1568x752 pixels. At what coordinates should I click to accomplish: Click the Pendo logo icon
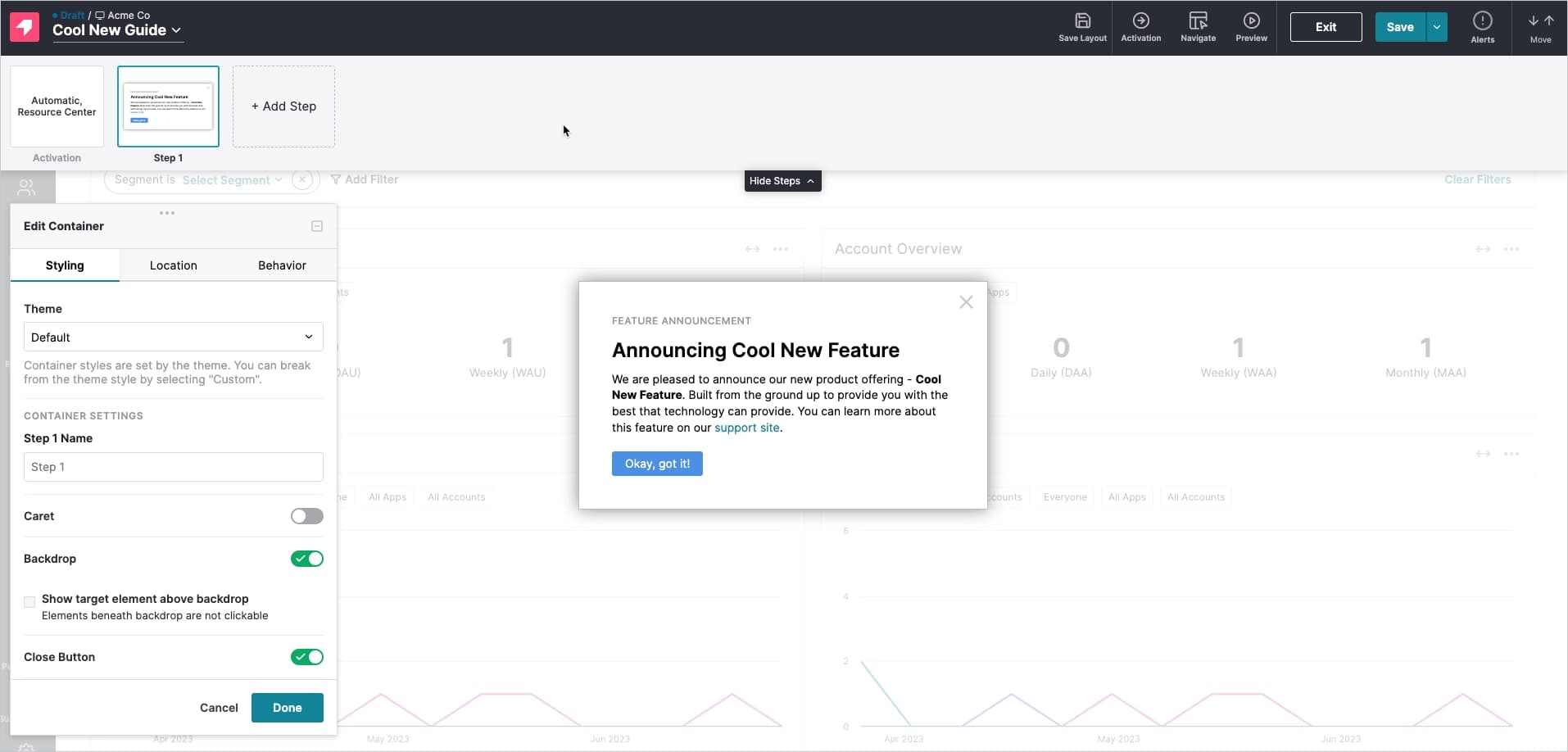tap(25, 27)
